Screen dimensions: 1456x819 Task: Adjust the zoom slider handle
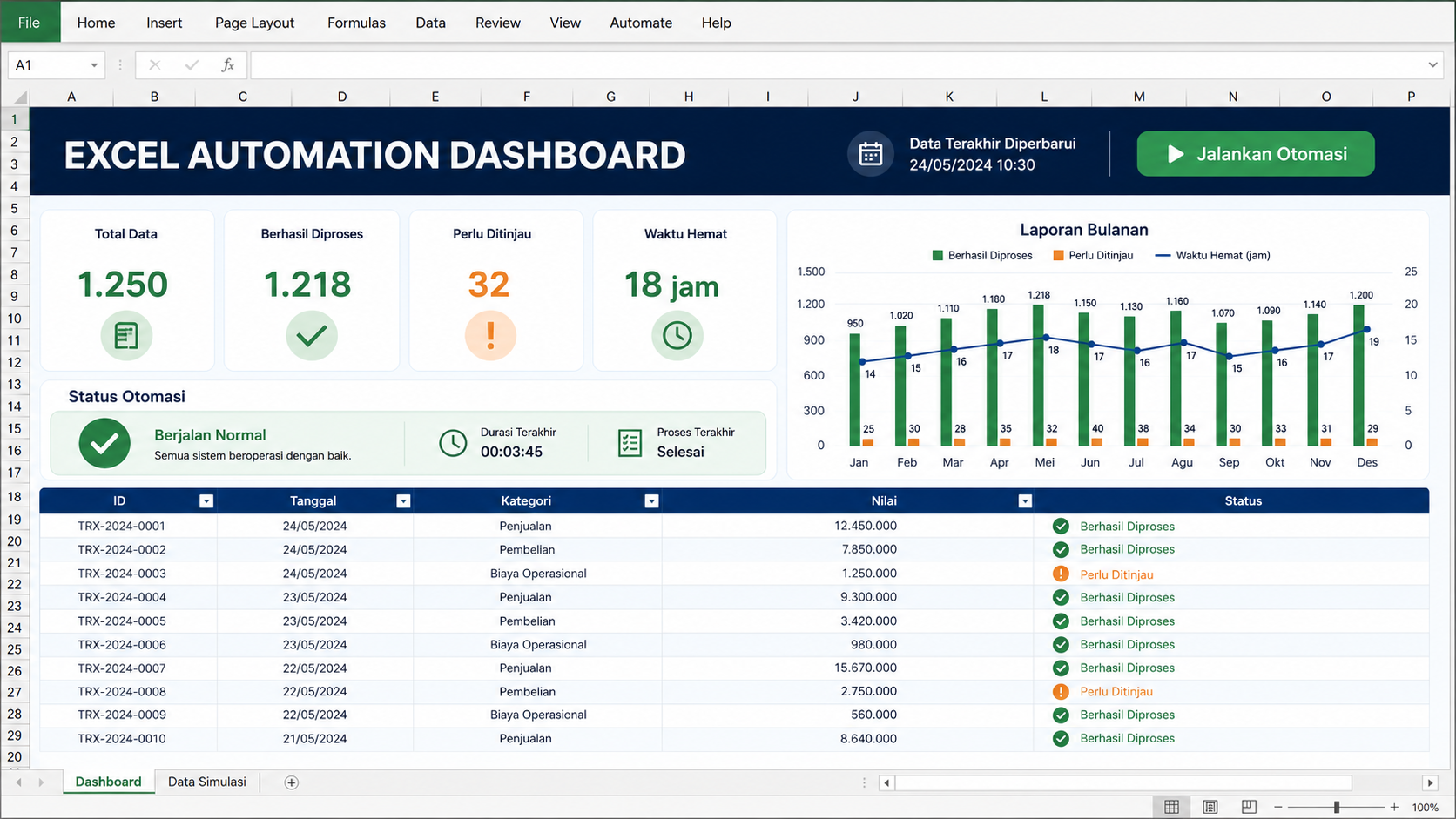[1337, 807]
